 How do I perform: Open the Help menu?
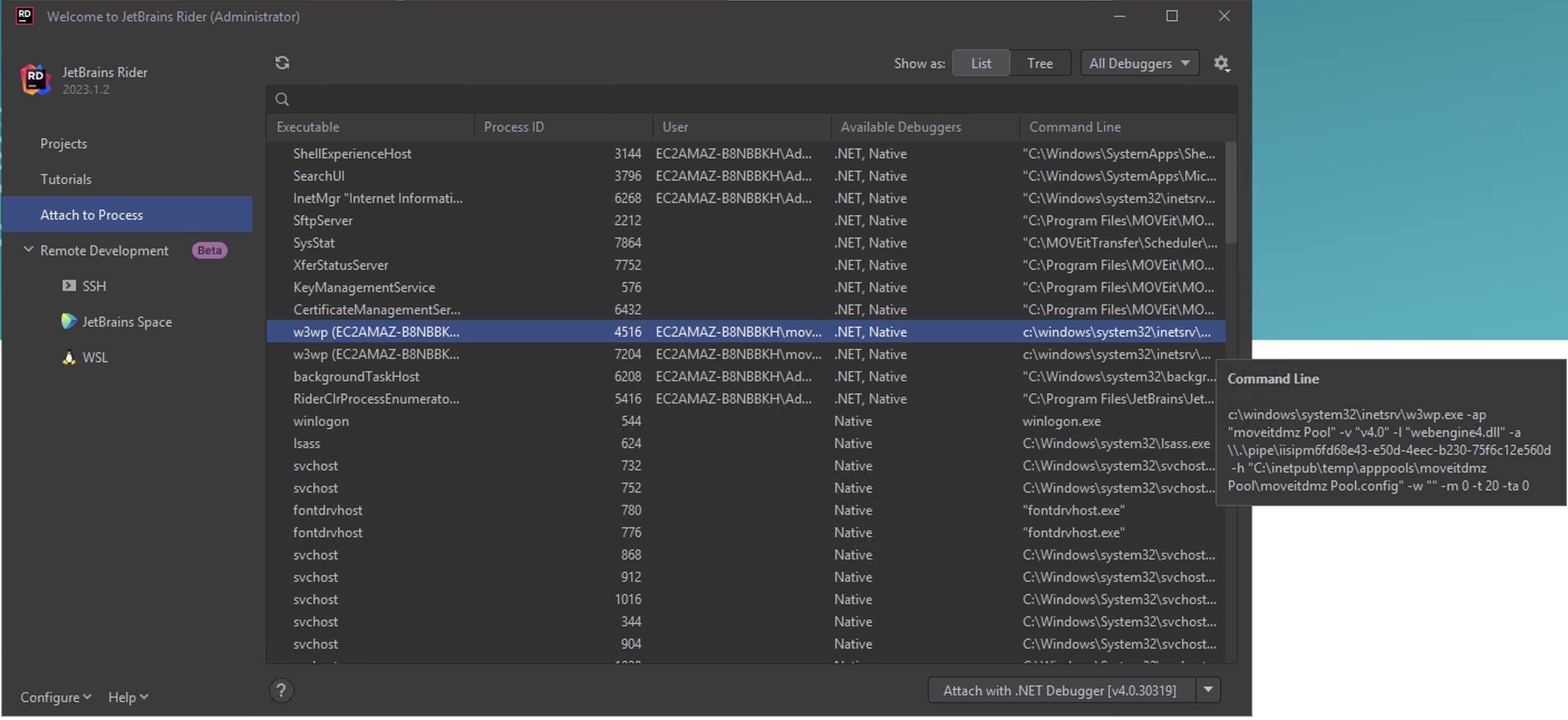(127, 697)
